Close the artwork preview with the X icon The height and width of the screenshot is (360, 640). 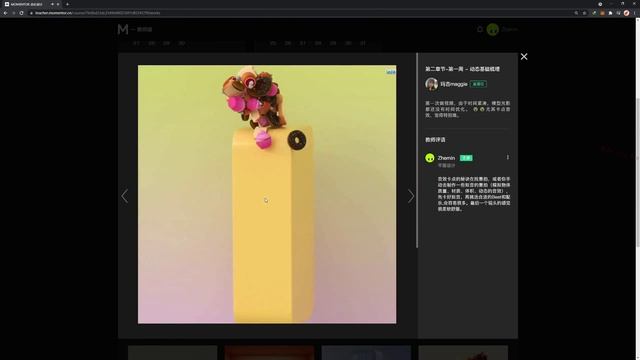click(x=524, y=57)
